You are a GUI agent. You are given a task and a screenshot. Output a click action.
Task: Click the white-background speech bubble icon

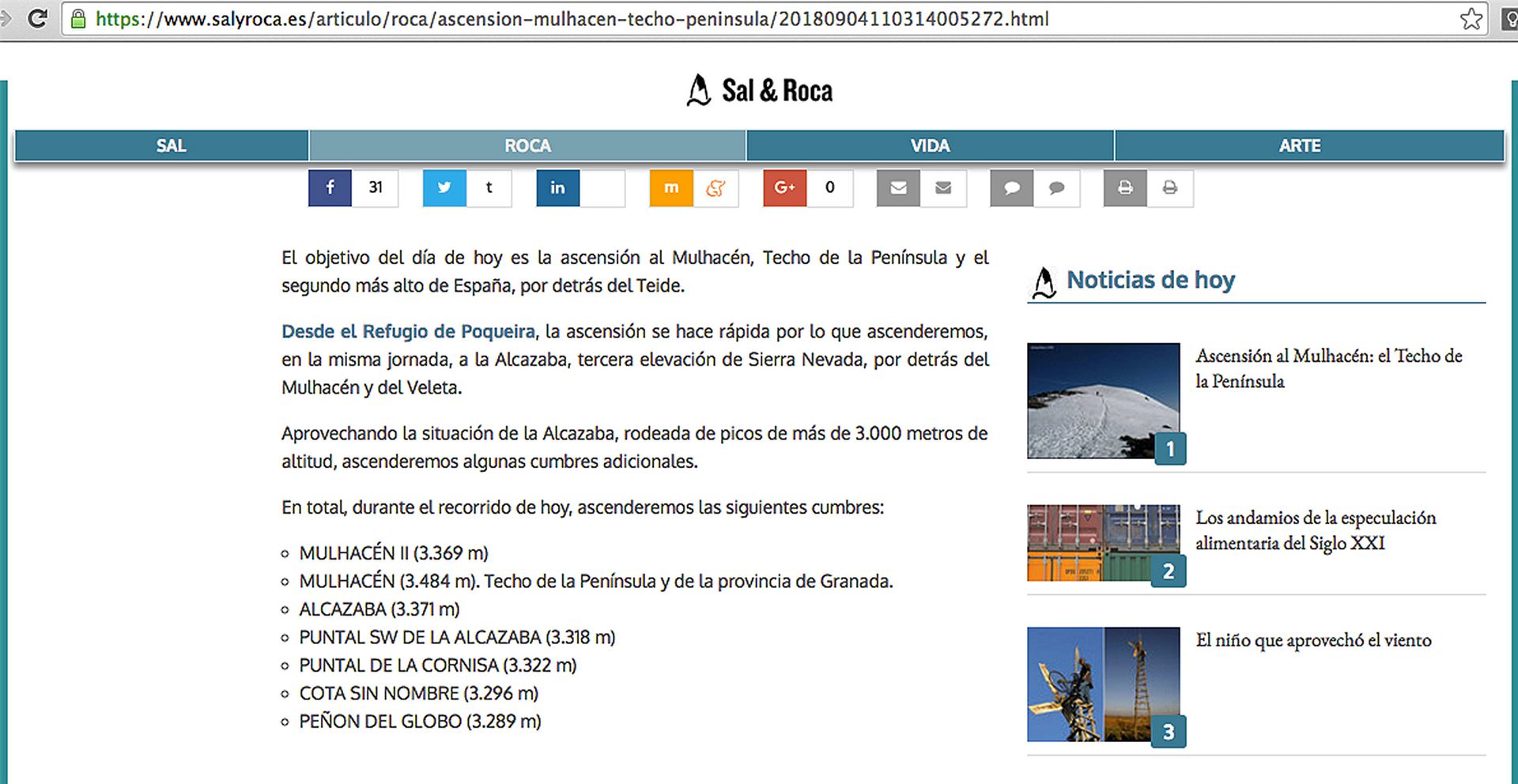pos(1056,188)
